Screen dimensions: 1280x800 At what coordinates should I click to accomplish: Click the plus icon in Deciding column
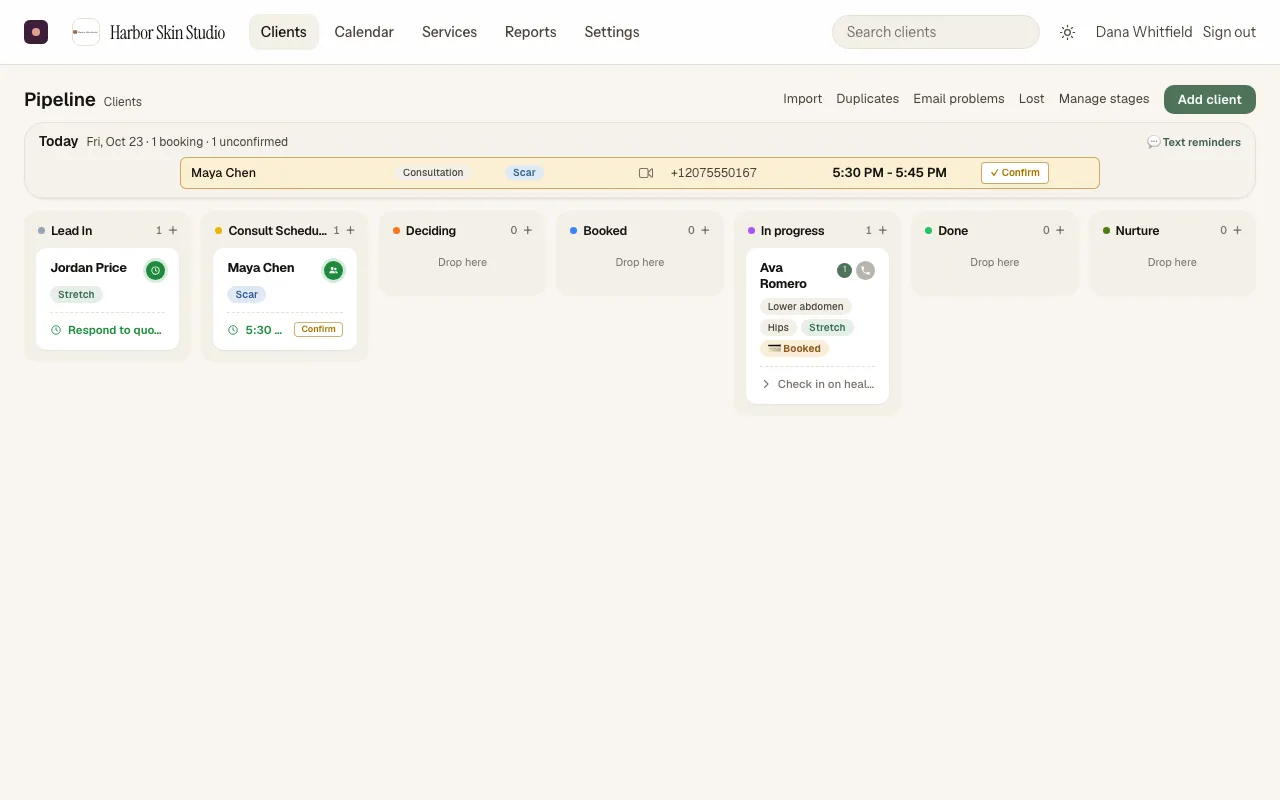pyautogui.click(x=528, y=230)
